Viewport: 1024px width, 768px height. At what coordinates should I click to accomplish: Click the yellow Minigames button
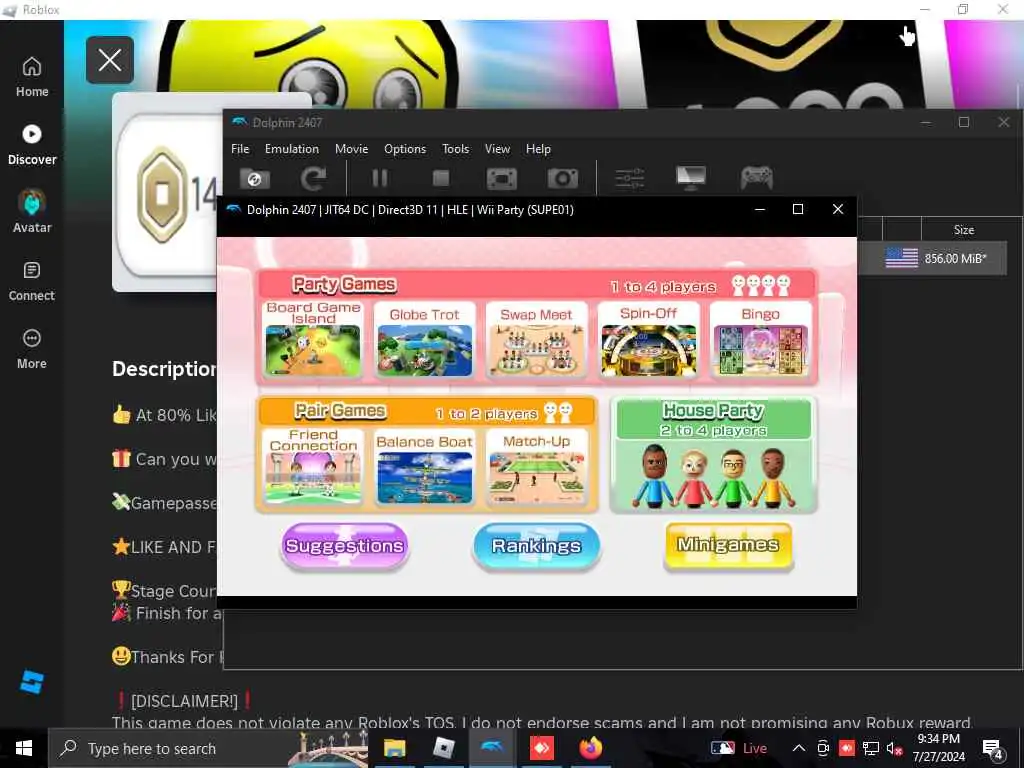tap(728, 545)
